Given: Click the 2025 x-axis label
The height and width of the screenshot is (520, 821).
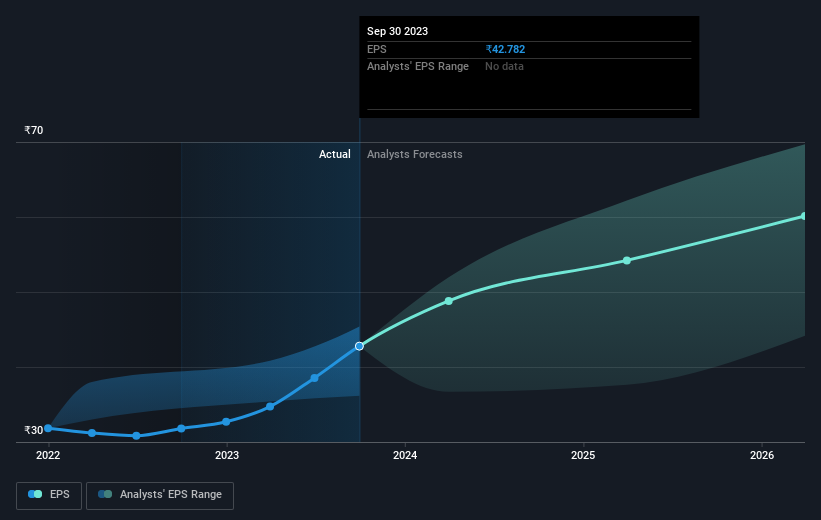Looking at the screenshot, I should click(583, 455).
